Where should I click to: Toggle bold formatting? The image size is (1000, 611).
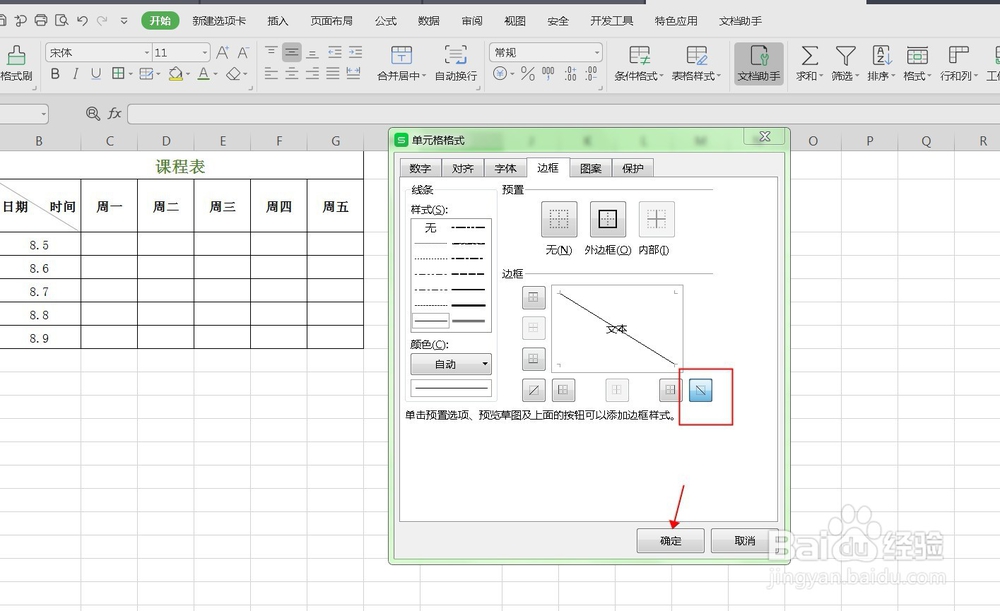[55, 75]
